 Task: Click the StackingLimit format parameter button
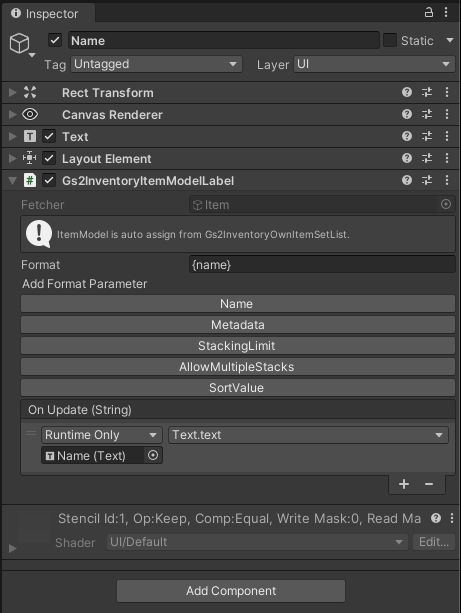point(238,346)
